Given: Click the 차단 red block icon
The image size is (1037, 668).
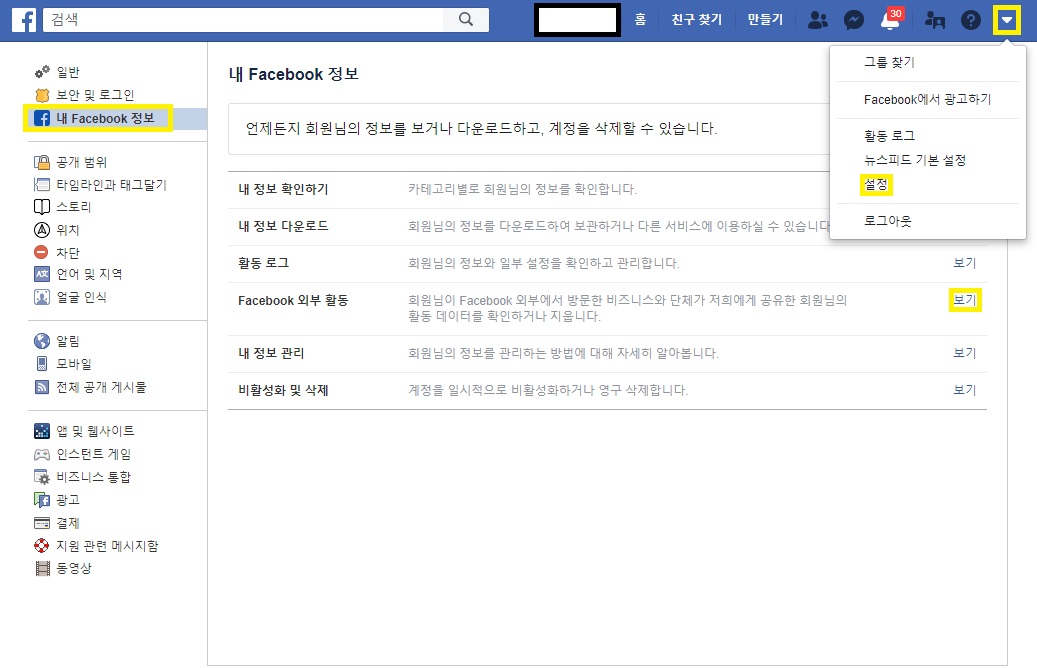Looking at the screenshot, I should [41, 252].
